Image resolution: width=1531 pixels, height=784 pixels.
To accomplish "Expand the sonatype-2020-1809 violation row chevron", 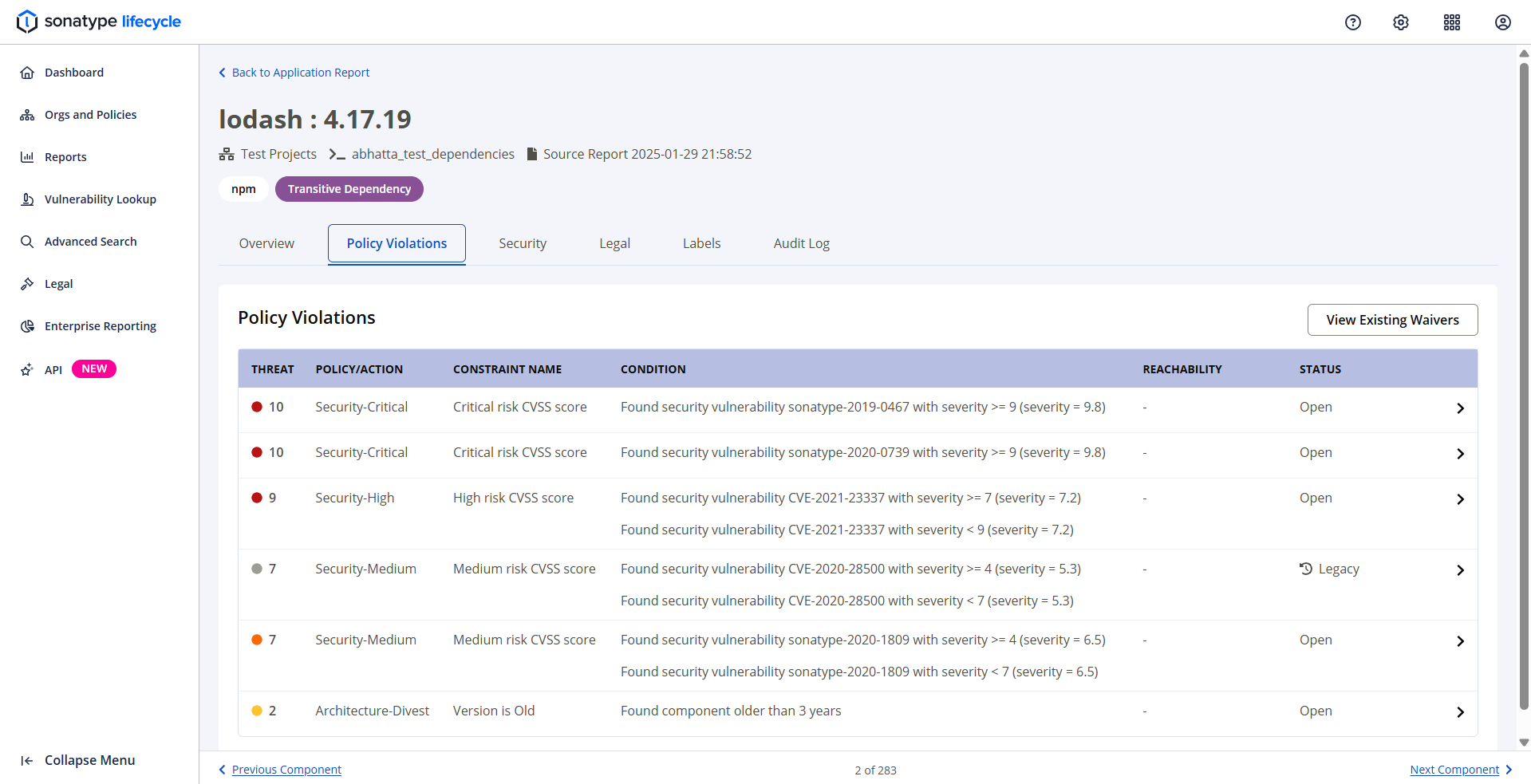I will 1460,641.
